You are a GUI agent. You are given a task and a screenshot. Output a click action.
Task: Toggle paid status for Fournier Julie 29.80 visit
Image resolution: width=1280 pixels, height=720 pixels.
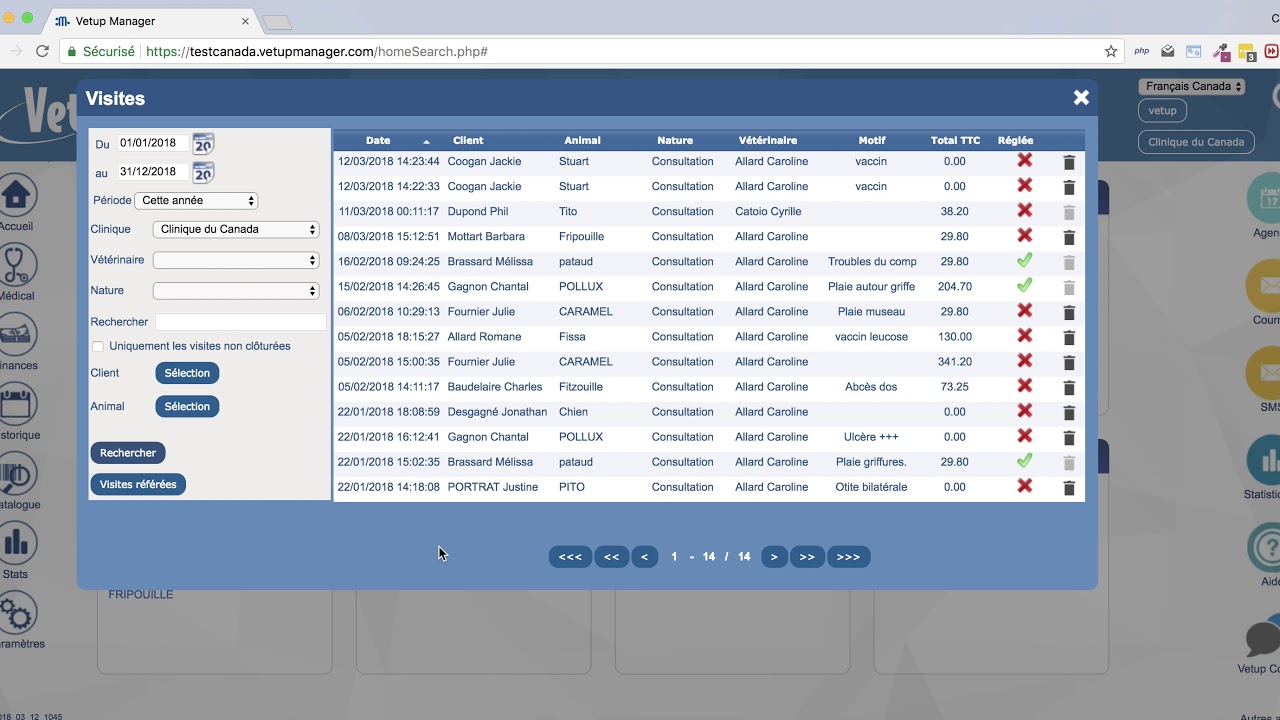1024,311
